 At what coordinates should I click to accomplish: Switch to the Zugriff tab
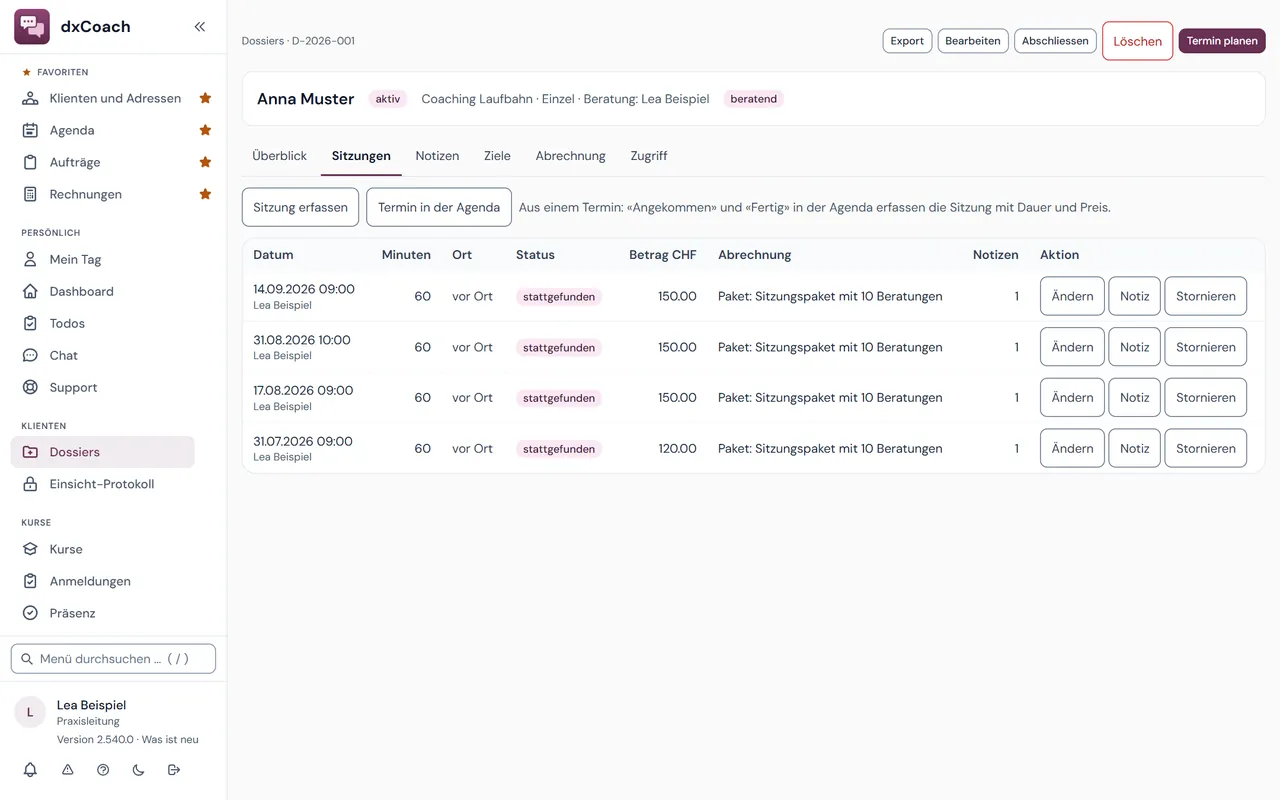pos(649,156)
